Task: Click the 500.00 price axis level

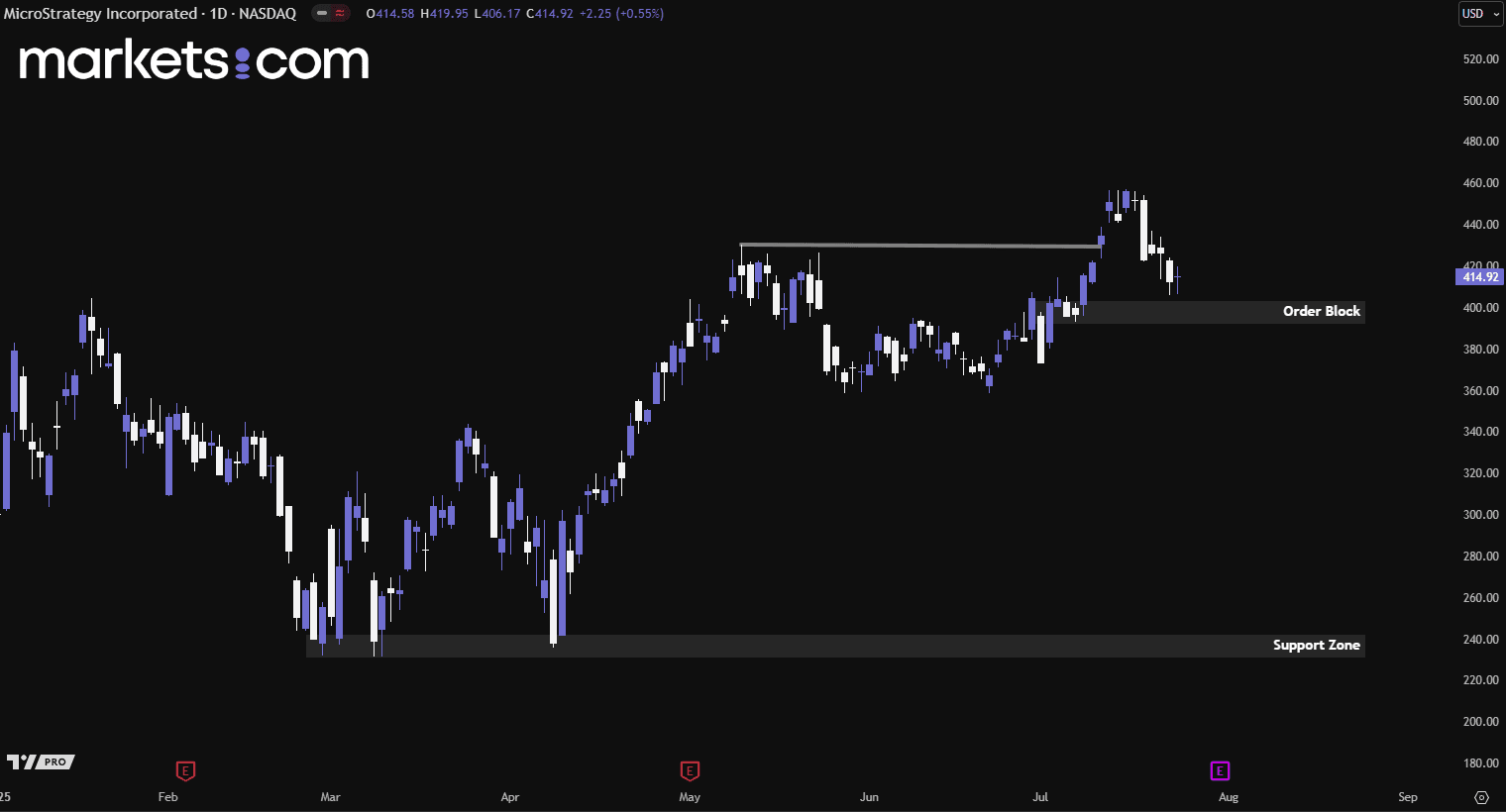Action: coord(1480,101)
